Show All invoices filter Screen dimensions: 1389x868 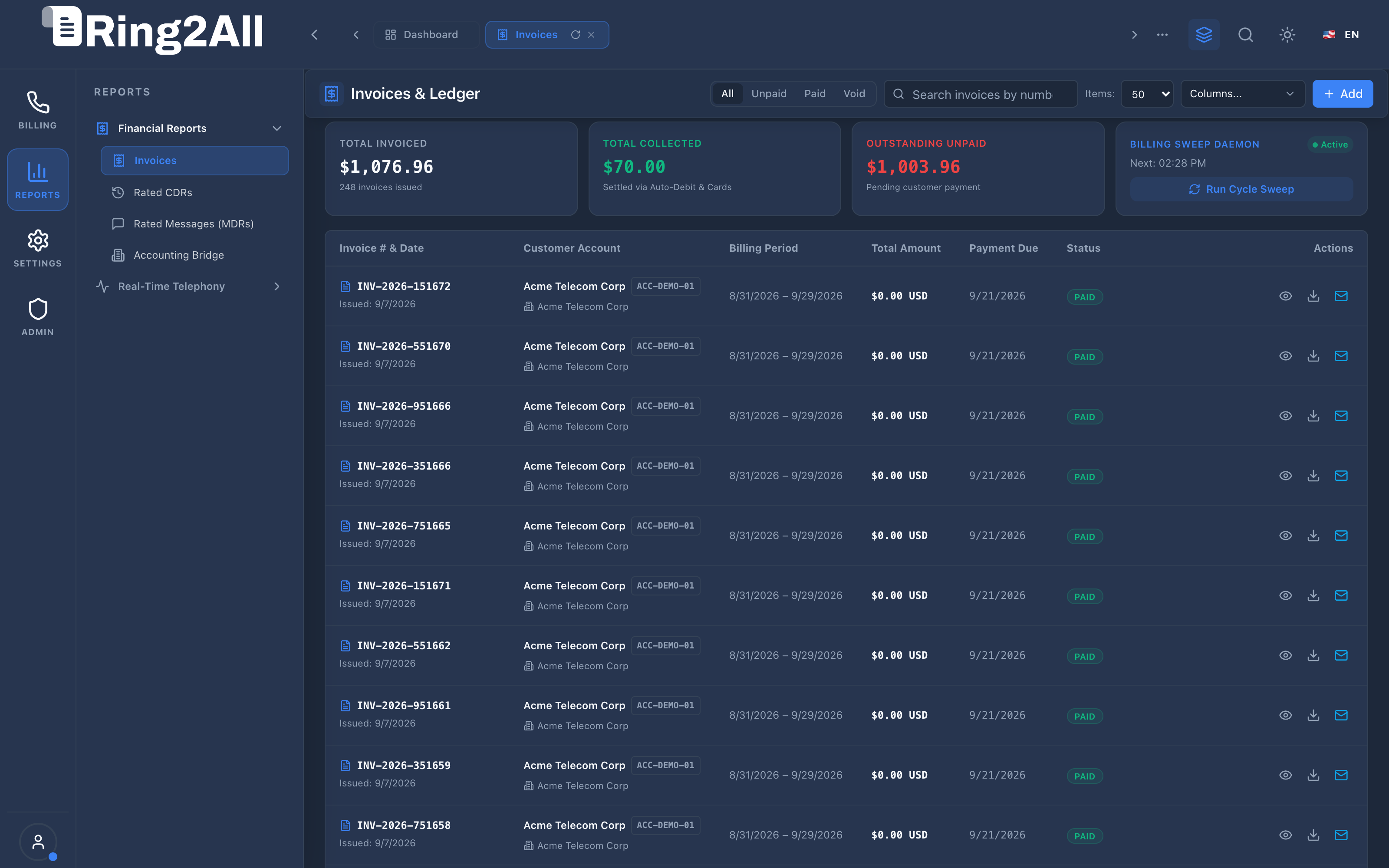click(x=727, y=94)
